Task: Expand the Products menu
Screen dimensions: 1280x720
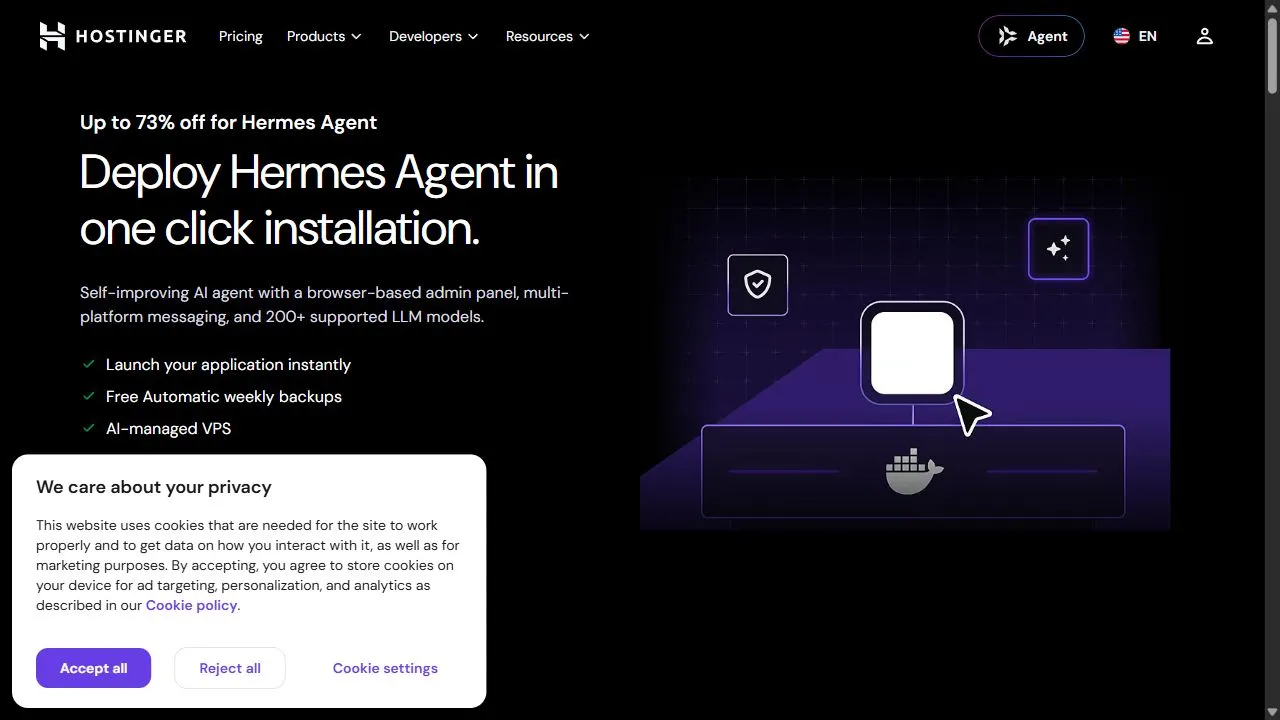Action: pyautogui.click(x=325, y=36)
